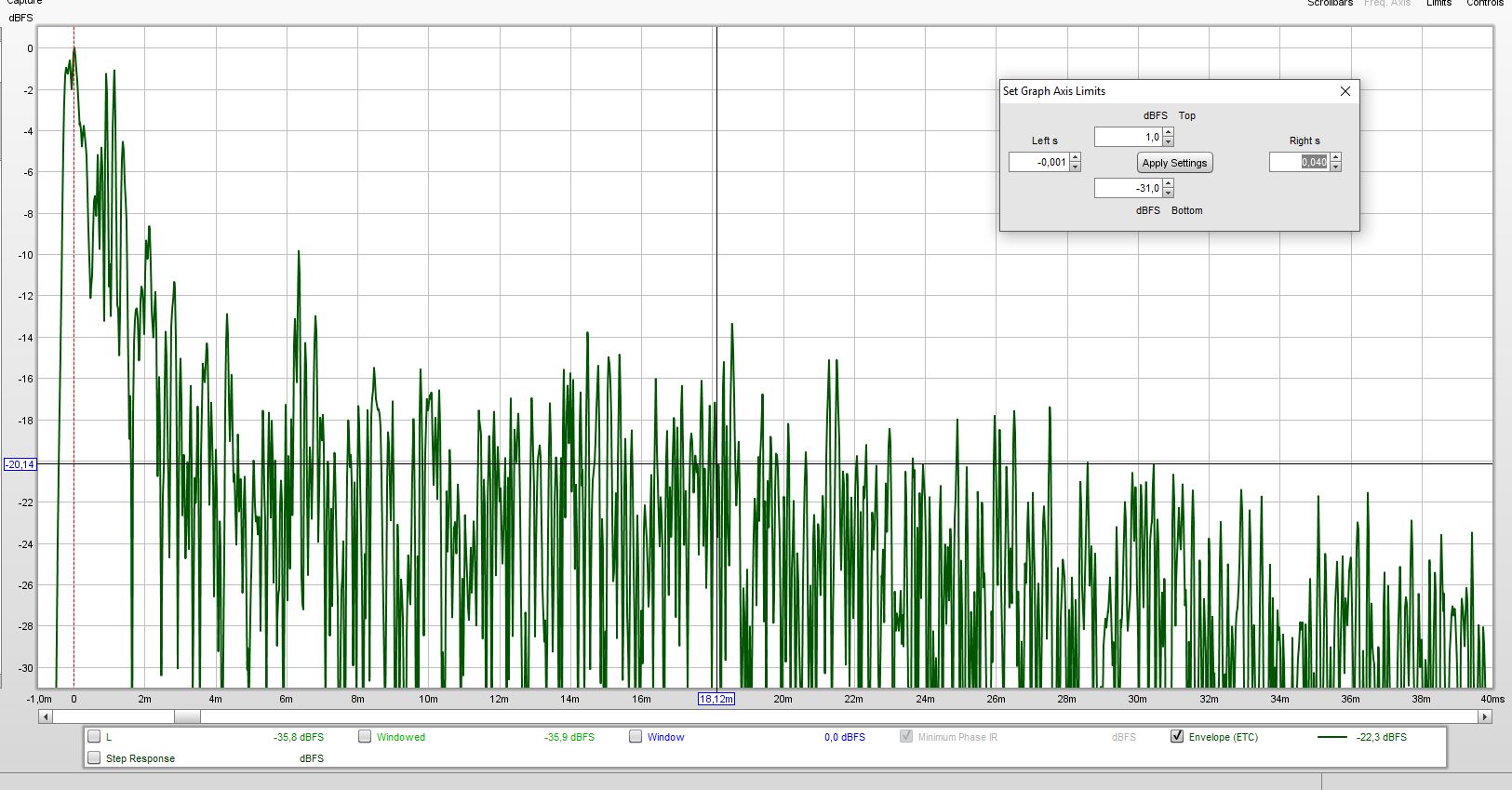Increase the Bottom dBFS value with up arrow

[x=1169, y=184]
